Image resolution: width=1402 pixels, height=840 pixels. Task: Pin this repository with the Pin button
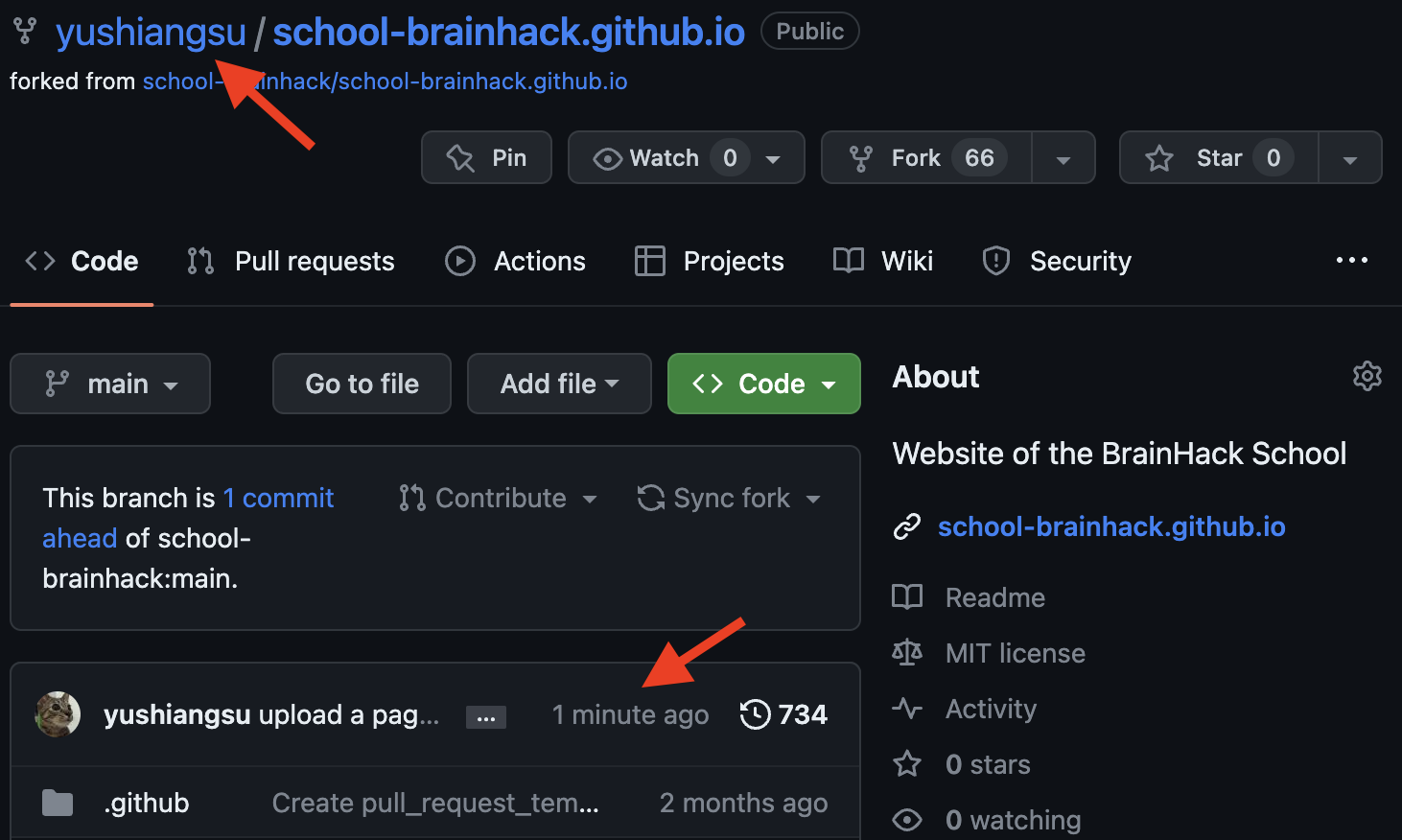click(x=486, y=157)
